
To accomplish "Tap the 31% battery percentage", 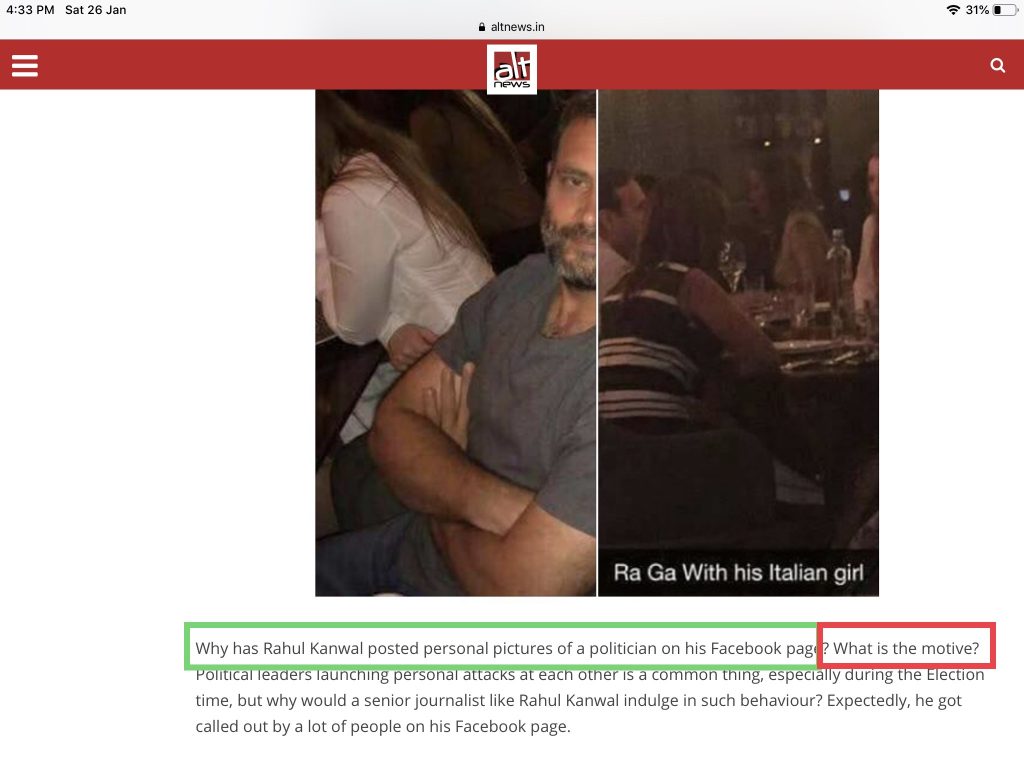I will [x=977, y=10].
